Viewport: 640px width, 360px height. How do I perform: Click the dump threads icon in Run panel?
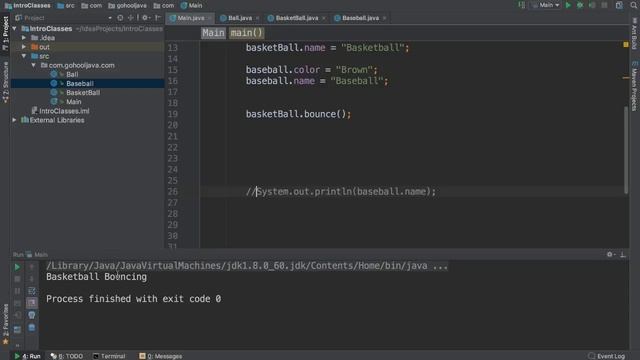tap(17, 303)
